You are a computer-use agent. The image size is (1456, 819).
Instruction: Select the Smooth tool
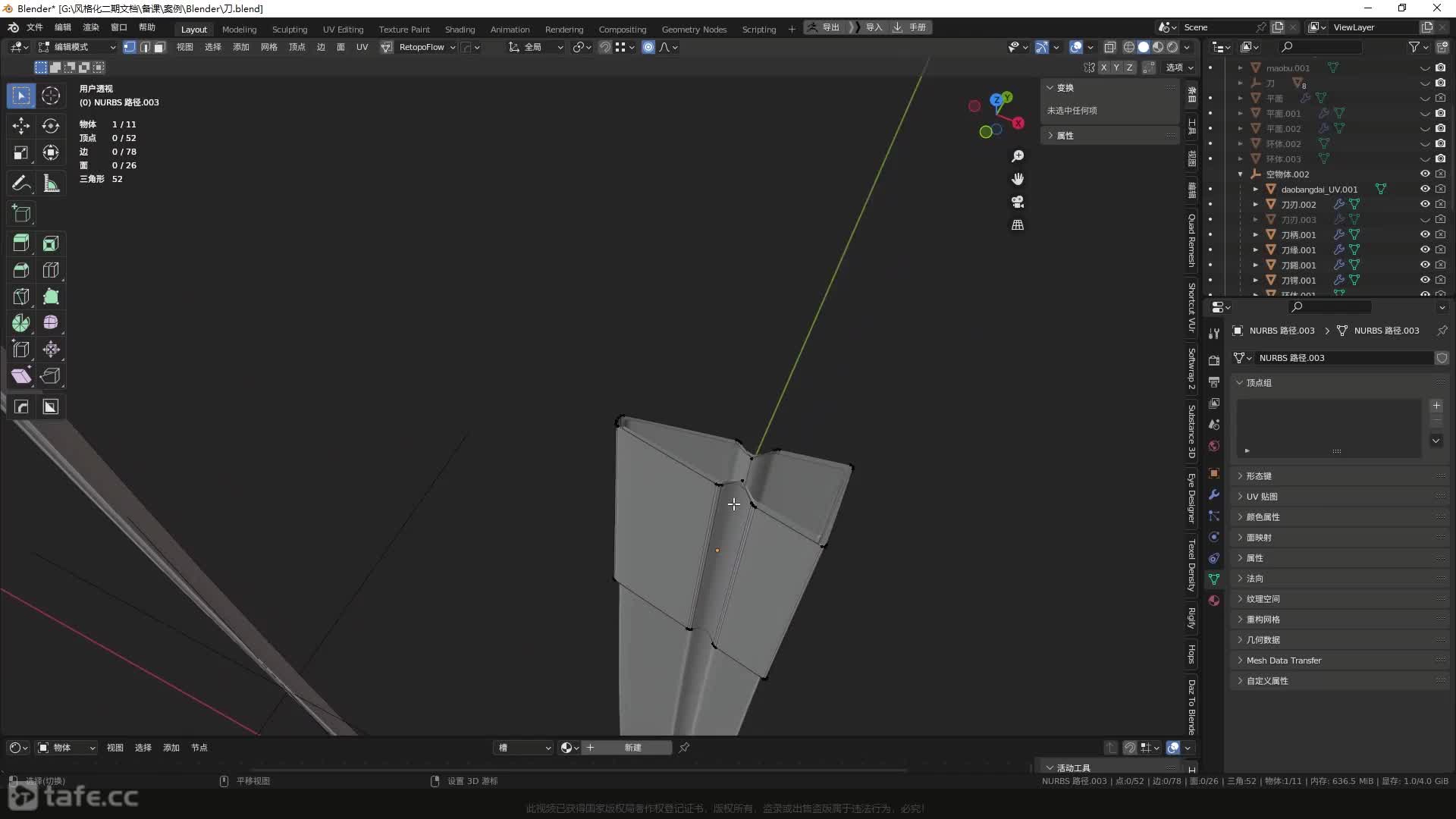tap(51, 323)
